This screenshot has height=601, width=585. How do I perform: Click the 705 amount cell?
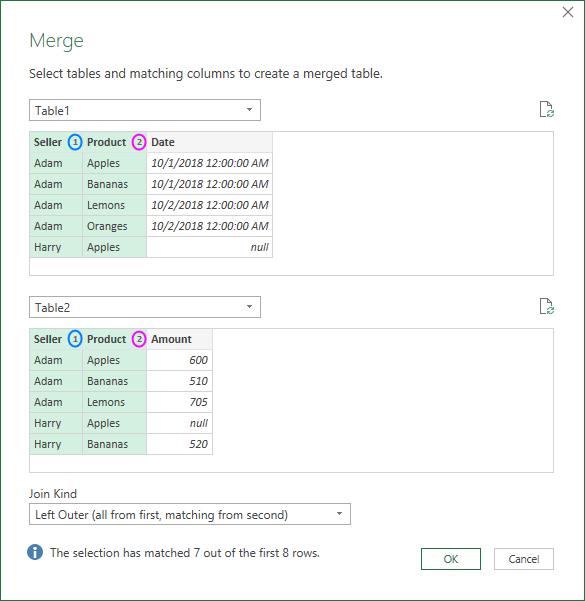179,402
